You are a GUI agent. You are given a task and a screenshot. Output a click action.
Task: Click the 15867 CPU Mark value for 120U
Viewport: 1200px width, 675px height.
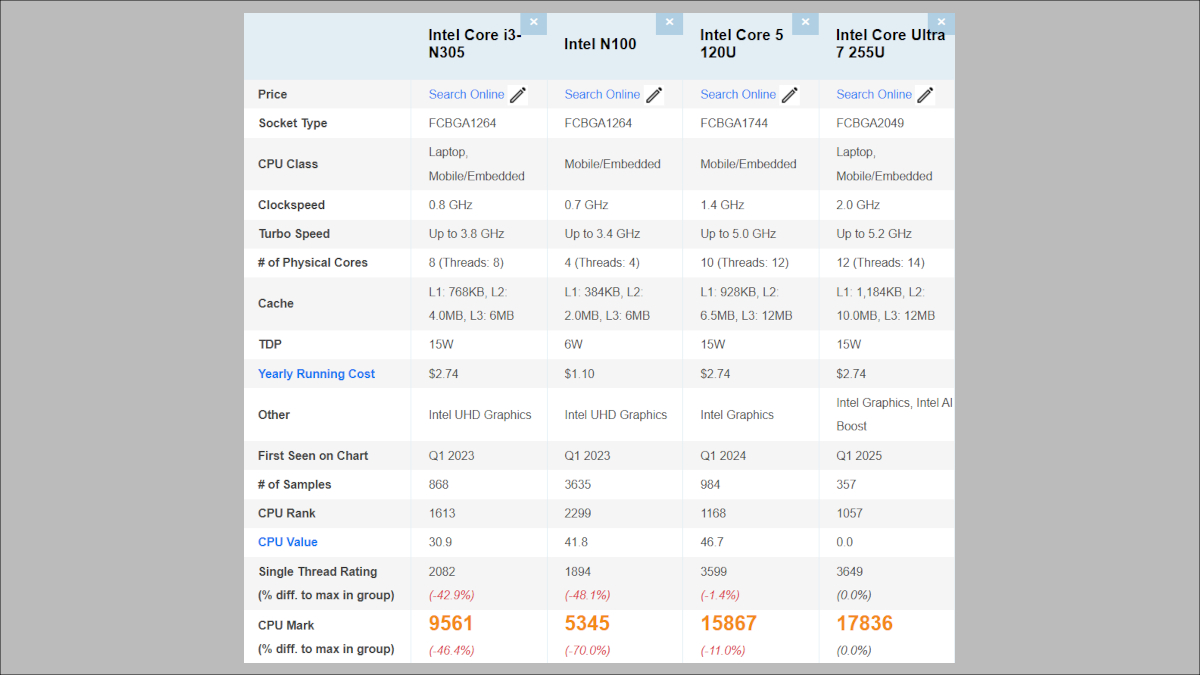(x=731, y=624)
